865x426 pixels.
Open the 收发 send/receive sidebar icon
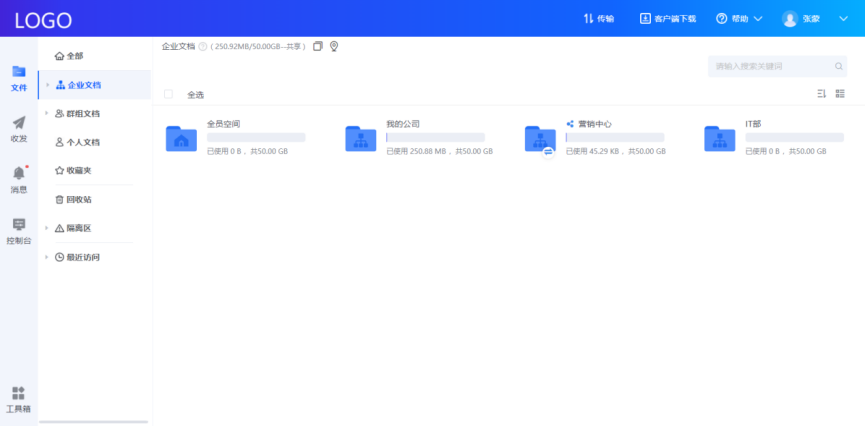(19, 124)
